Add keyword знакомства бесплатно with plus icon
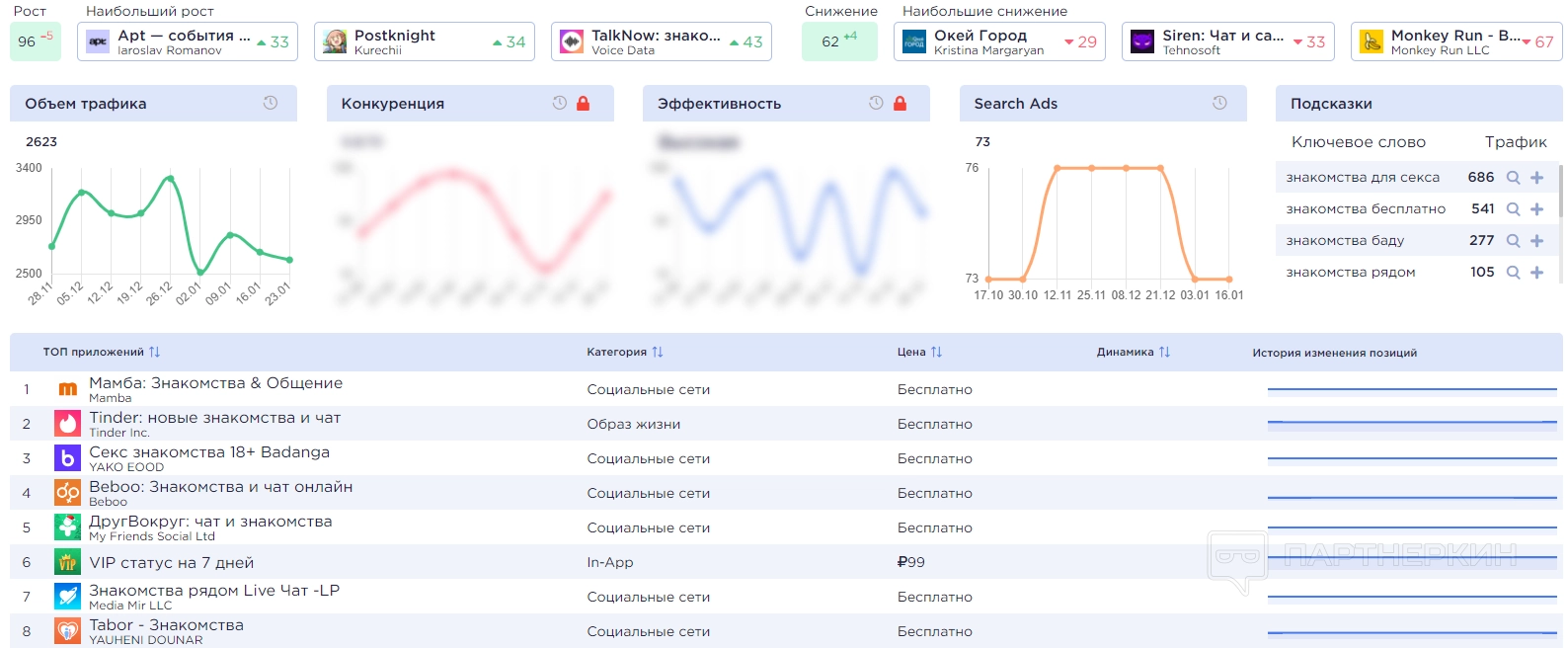The image size is (1568, 648). click(x=1536, y=209)
